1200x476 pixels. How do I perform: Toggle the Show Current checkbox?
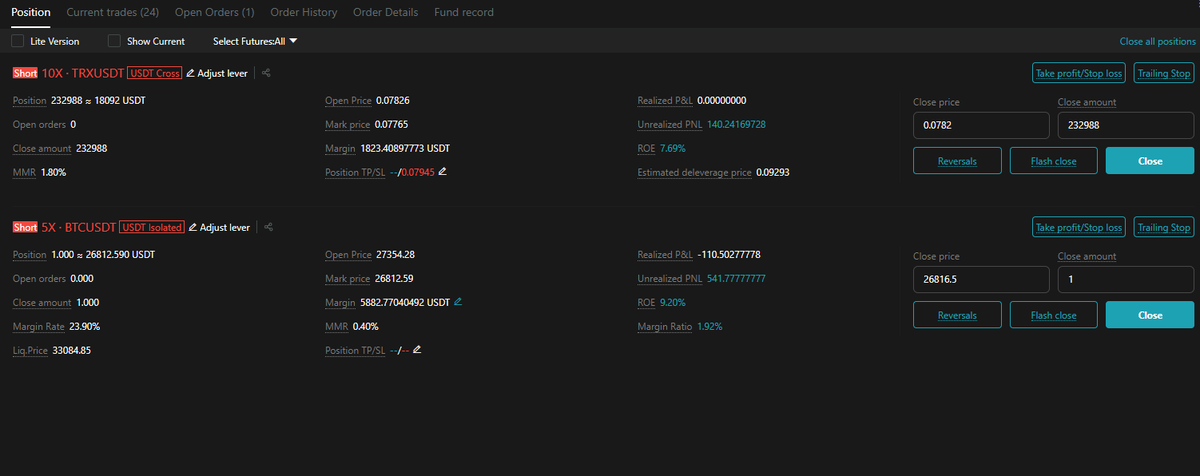click(114, 41)
